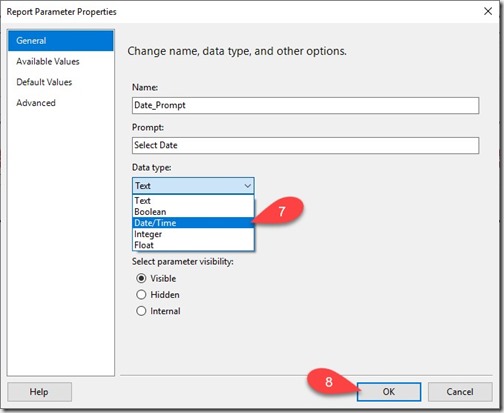Screen dimensions: 504x413
Task: Click the red callout marker 7
Action: 282,211
